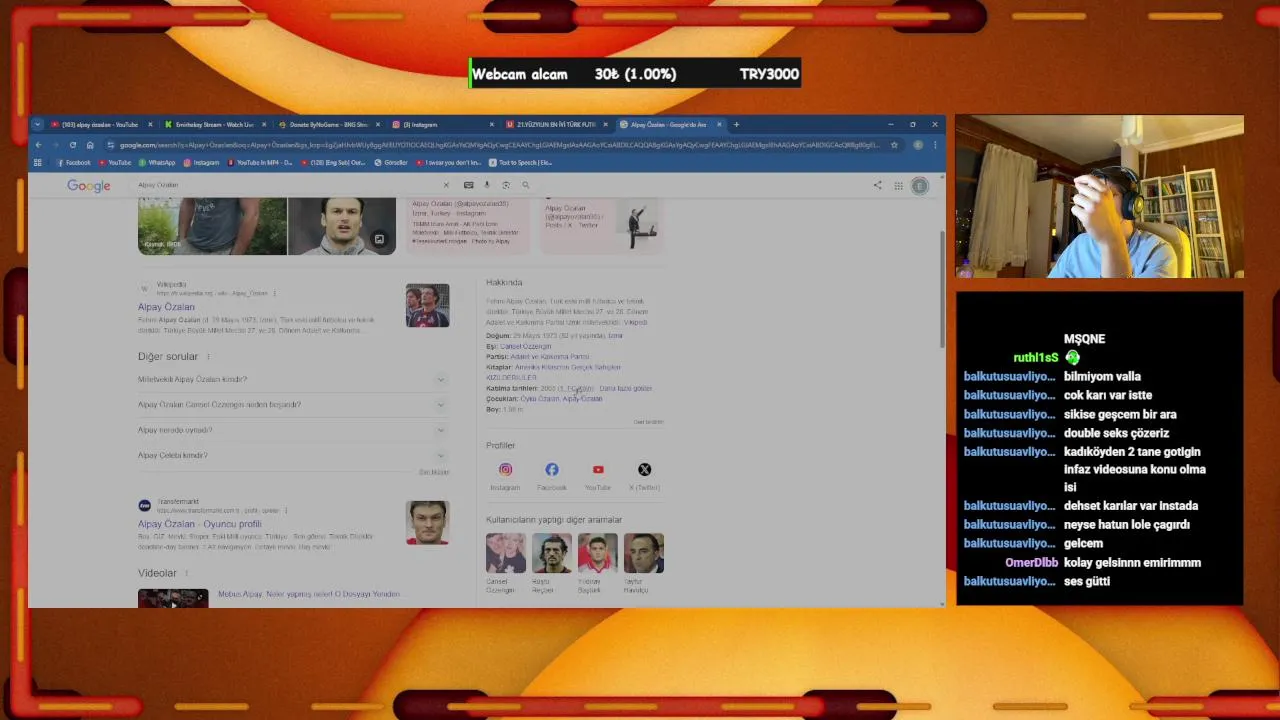The image size is (1280, 720).
Task: Open Yıldıray Baştürk related search thumbnail
Action: (597, 553)
